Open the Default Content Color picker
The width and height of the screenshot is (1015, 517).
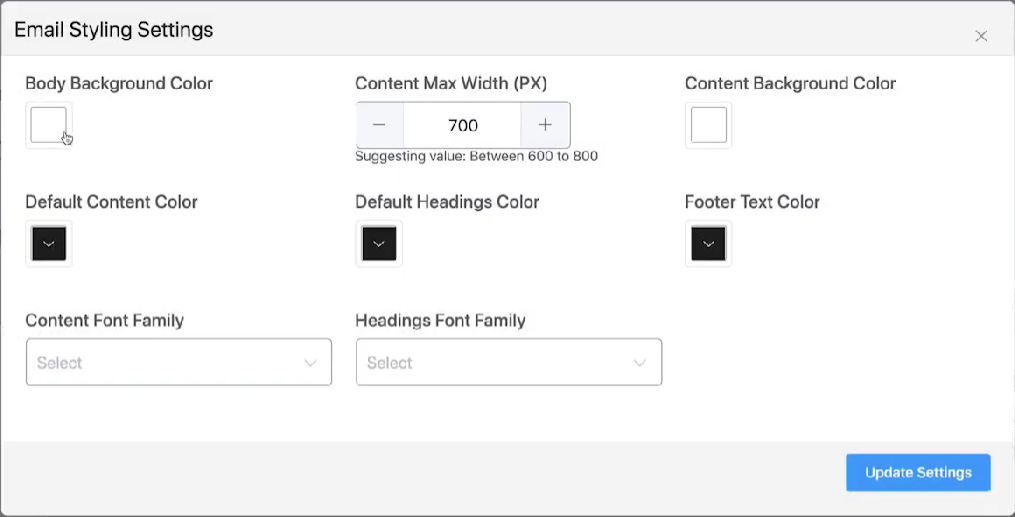tap(48, 244)
